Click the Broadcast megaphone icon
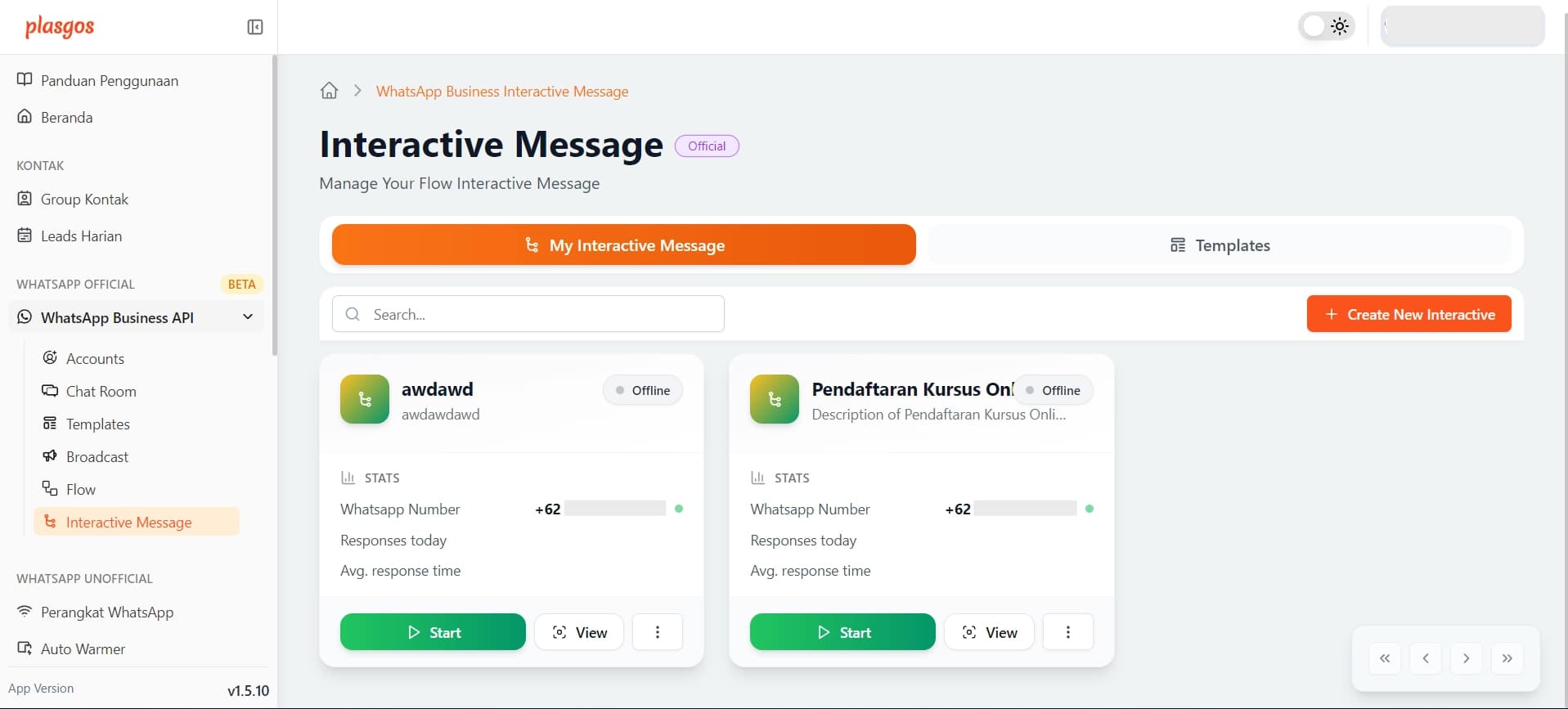Viewport: 1568px width, 709px height. [x=50, y=456]
